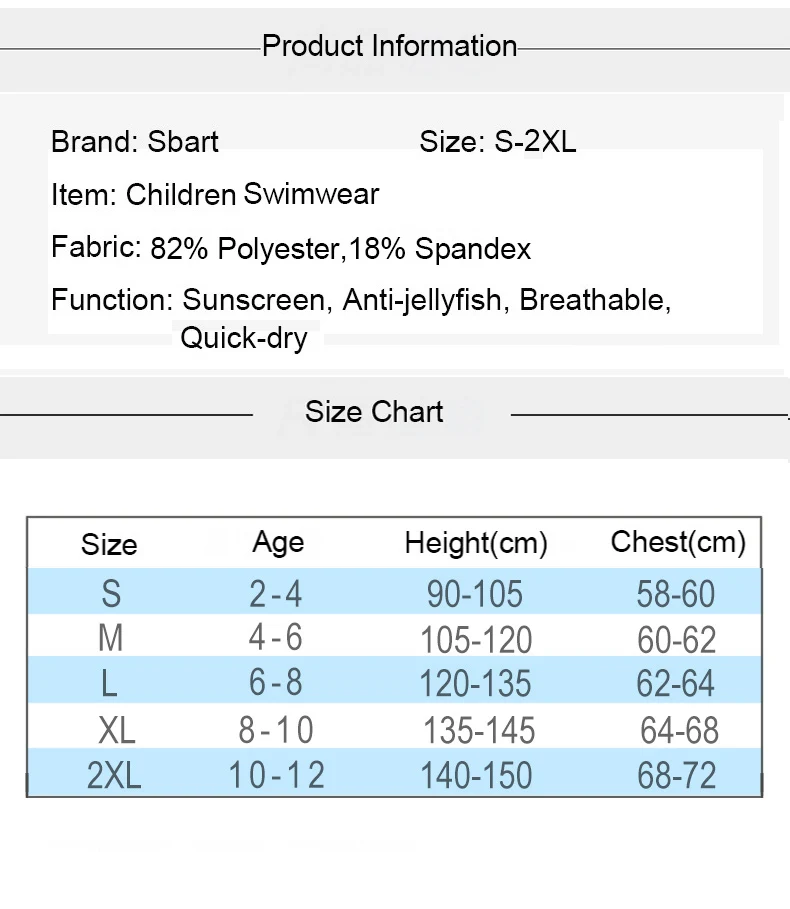Select the 2XL size row
This screenshot has width=790, height=909.
click(394, 772)
